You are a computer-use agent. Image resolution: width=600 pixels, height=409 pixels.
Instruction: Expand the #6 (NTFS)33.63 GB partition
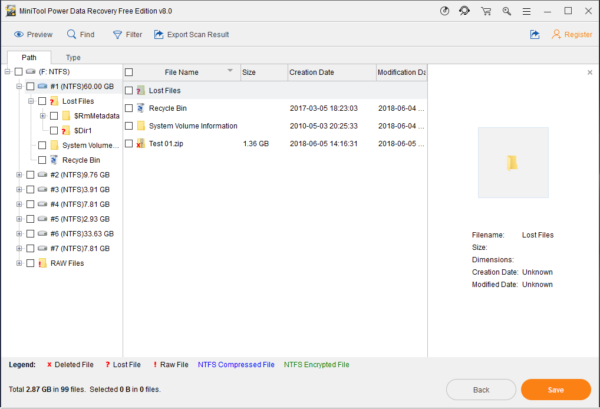(19, 234)
